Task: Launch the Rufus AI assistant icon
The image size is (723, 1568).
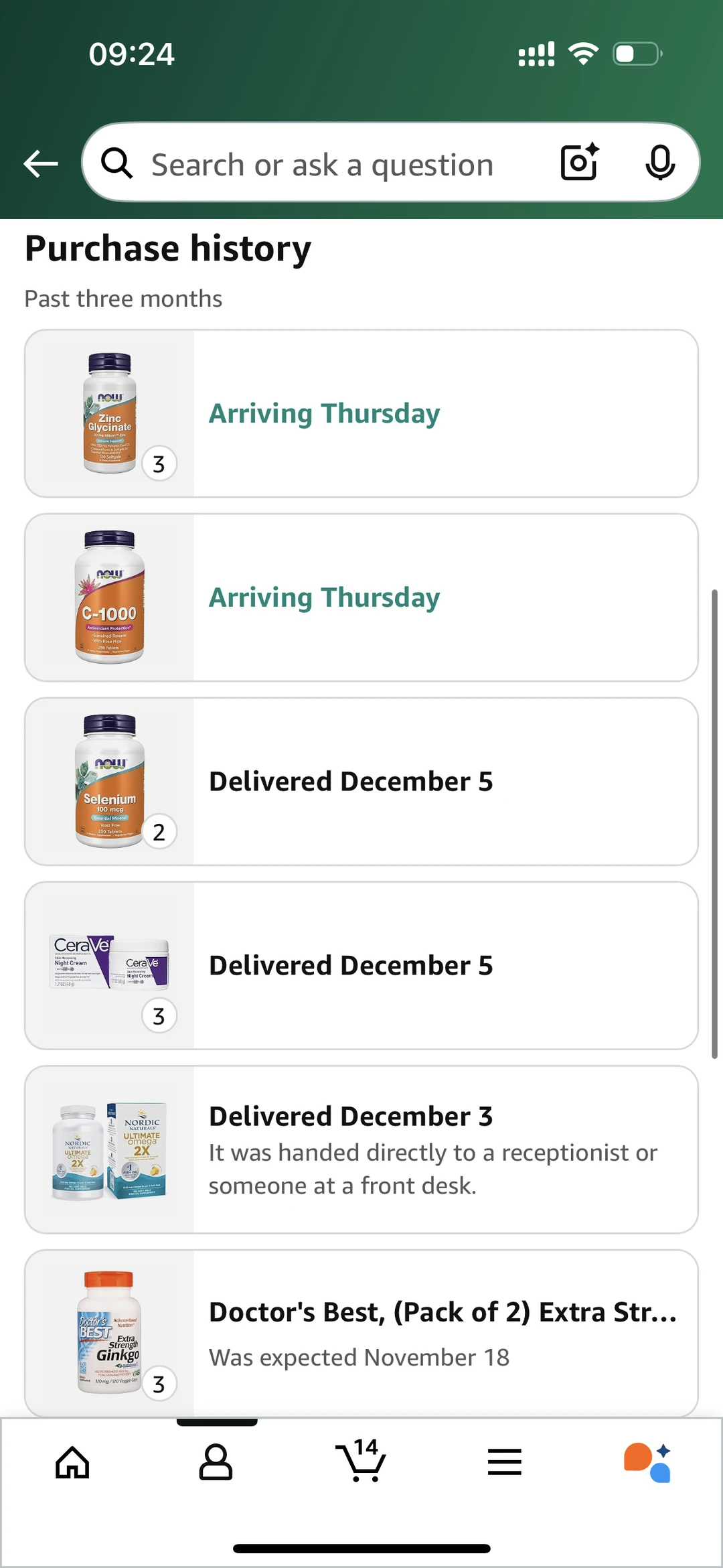Action: click(x=647, y=1462)
